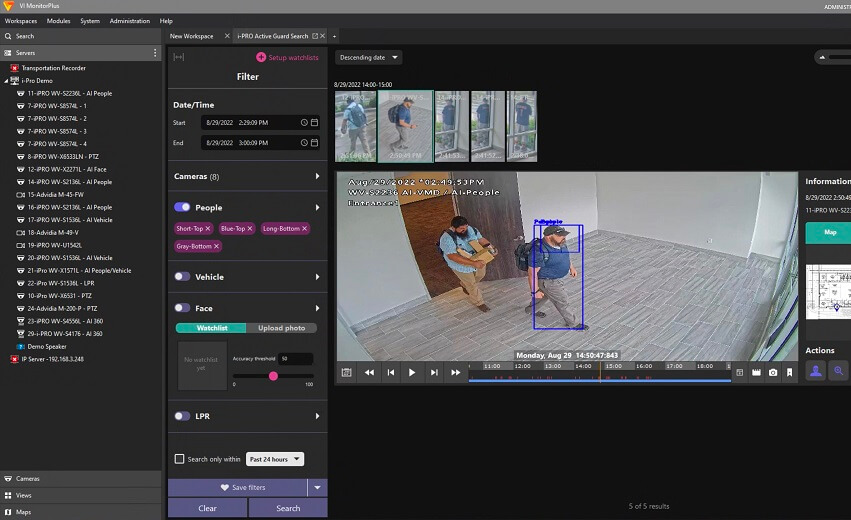Click the snapshot camera icon
This screenshot has width=851, height=520.
click(773, 372)
